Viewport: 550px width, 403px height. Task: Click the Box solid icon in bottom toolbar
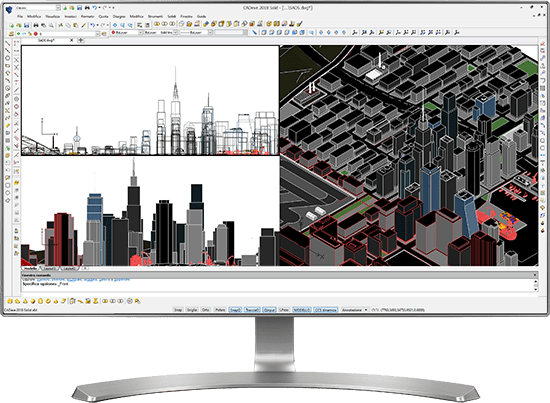[10, 301]
